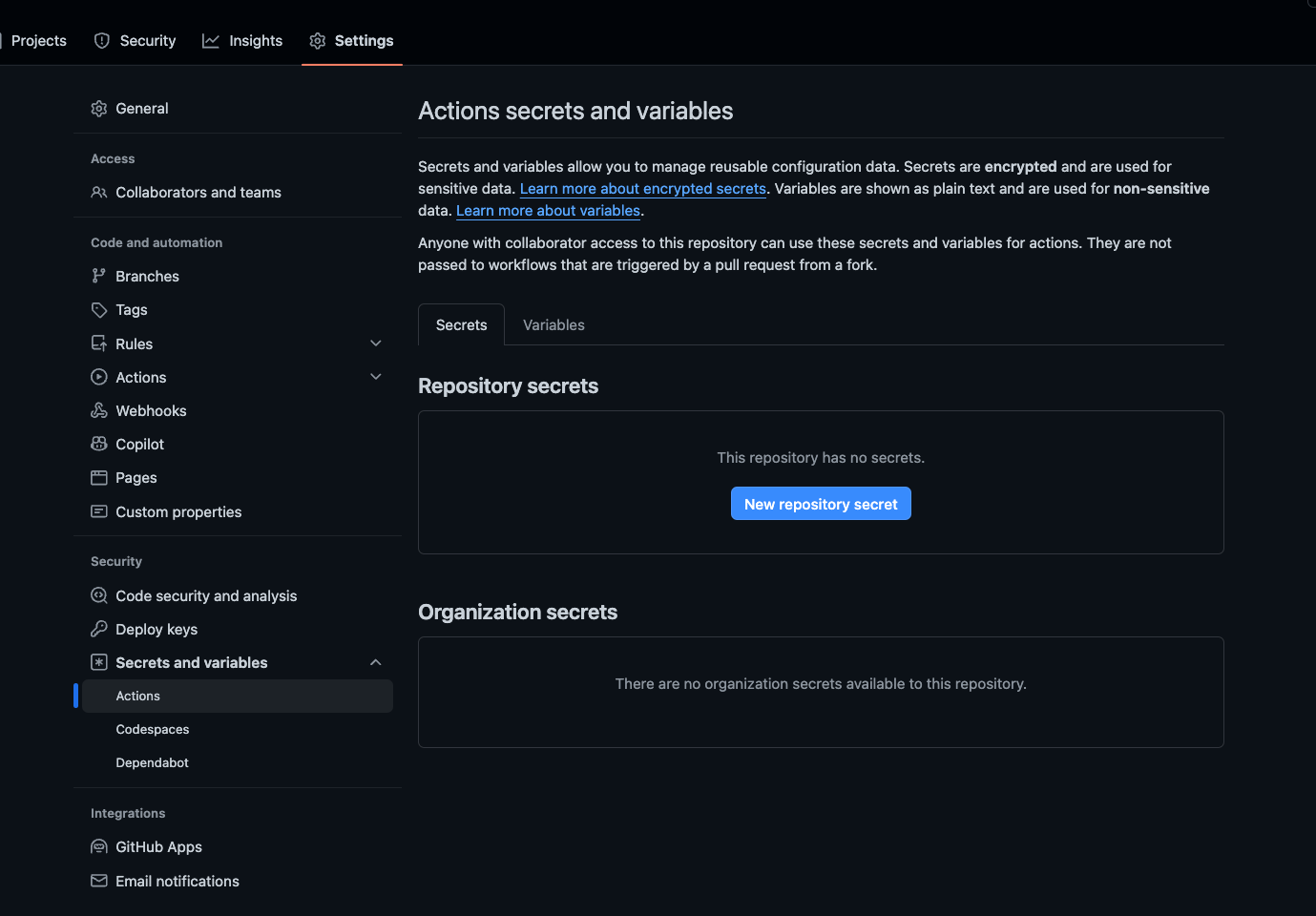The height and width of the screenshot is (916, 1316).
Task: Open the Insights tab in top navigation
Action: click(242, 40)
